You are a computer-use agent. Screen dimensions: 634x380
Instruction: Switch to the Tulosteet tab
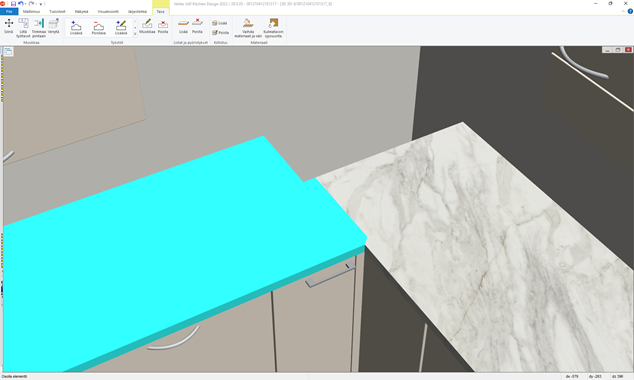pyautogui.click(x=57, y=11)
